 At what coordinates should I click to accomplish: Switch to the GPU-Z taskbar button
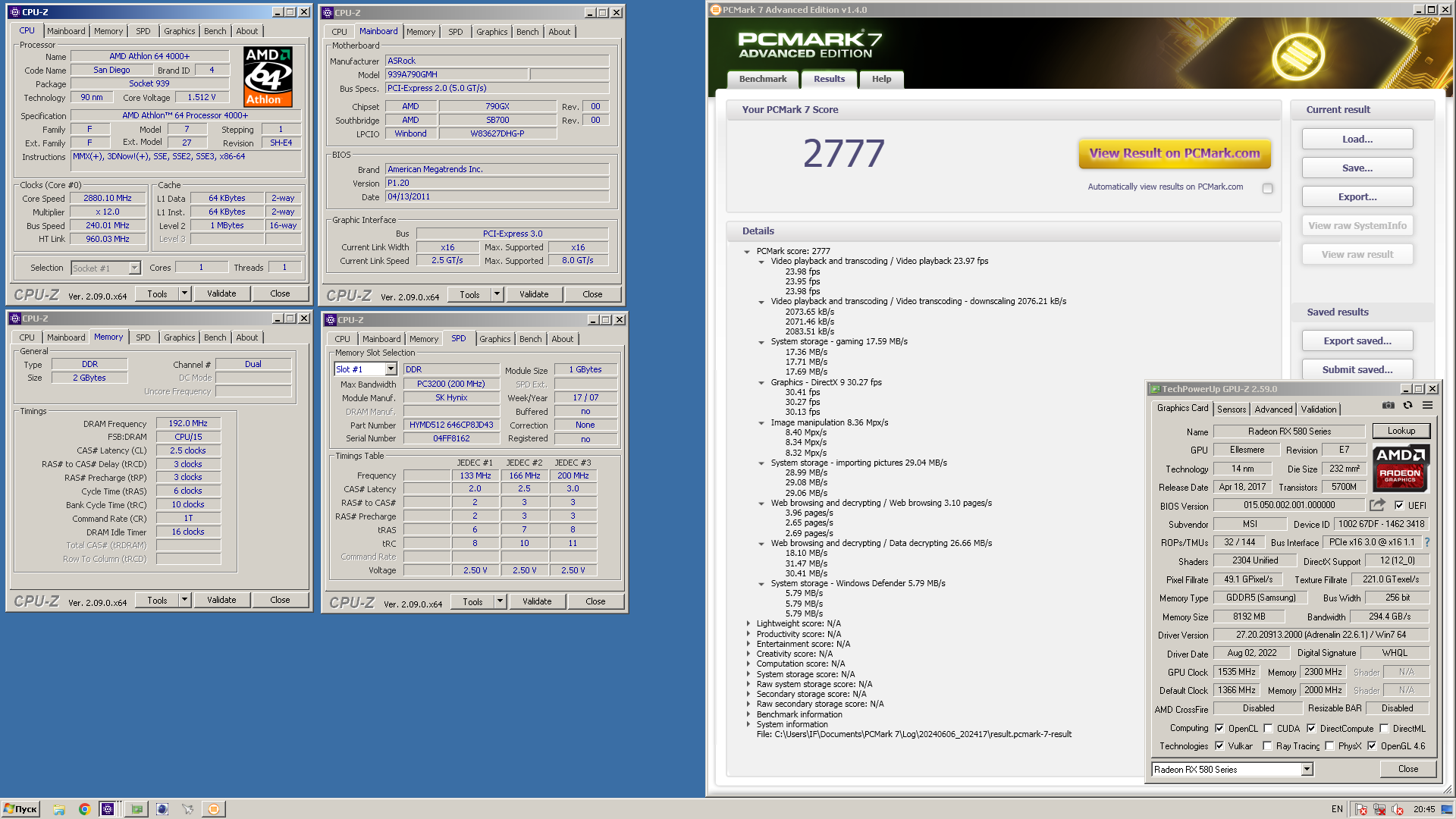point(136,809)
